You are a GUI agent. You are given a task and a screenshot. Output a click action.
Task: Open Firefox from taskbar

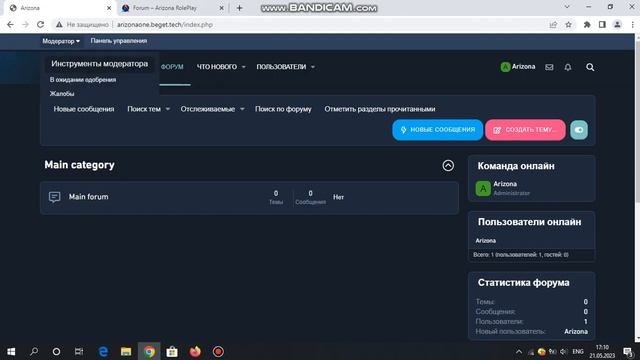195,351
